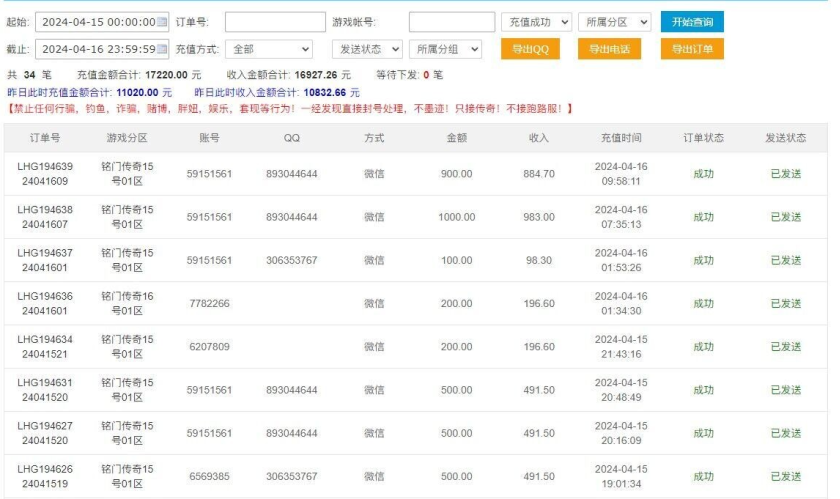
Task: Click the 起始 start datetime field
Action: 96,22
